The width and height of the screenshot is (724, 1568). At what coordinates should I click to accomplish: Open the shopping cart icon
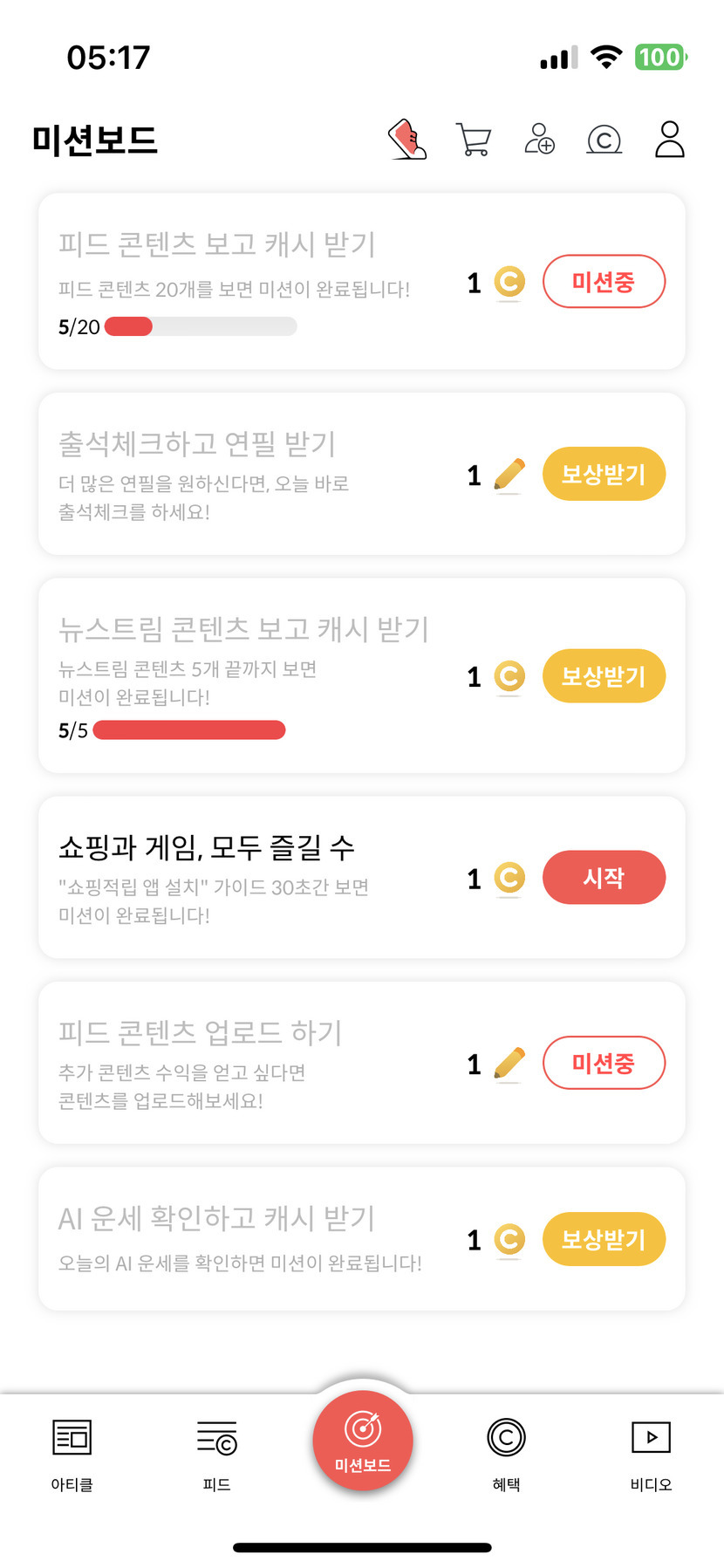[x=474, y=140]
